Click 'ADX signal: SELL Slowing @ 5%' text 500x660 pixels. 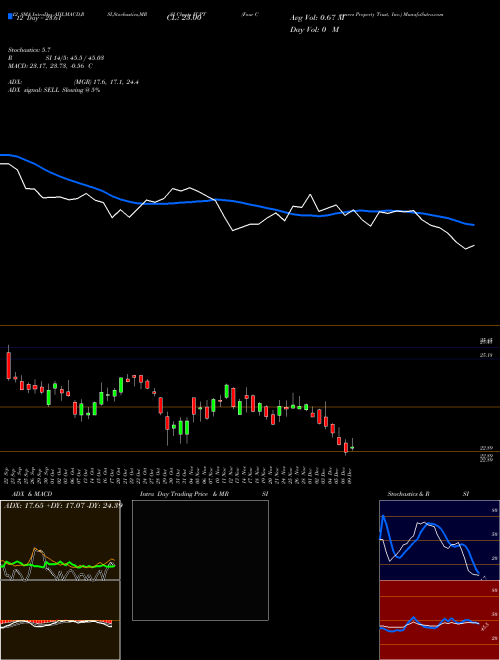click(x=54, y=90)
